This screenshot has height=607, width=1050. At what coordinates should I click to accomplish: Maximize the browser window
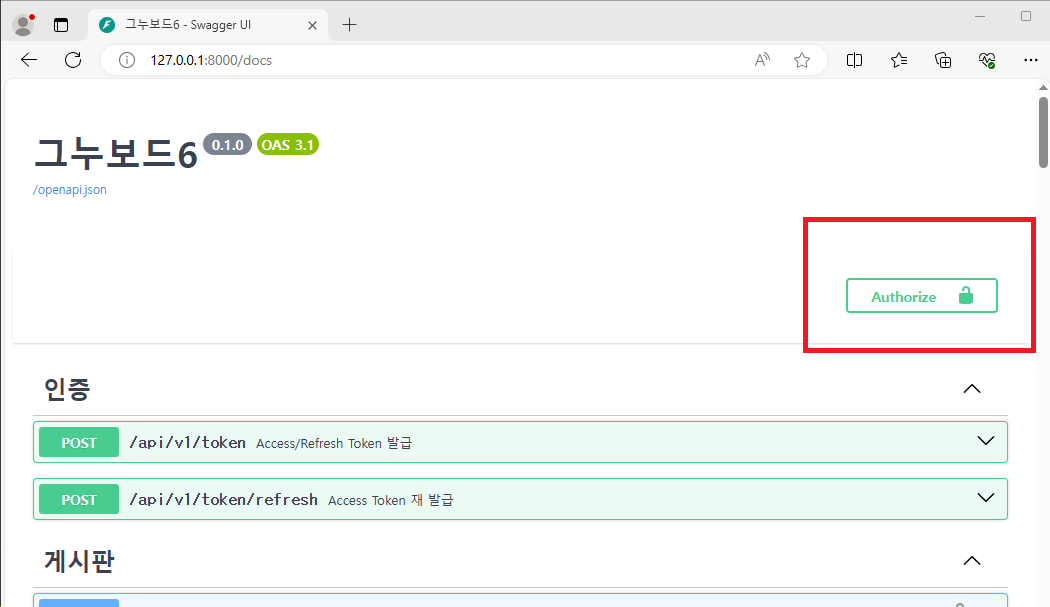(1026, 16)
